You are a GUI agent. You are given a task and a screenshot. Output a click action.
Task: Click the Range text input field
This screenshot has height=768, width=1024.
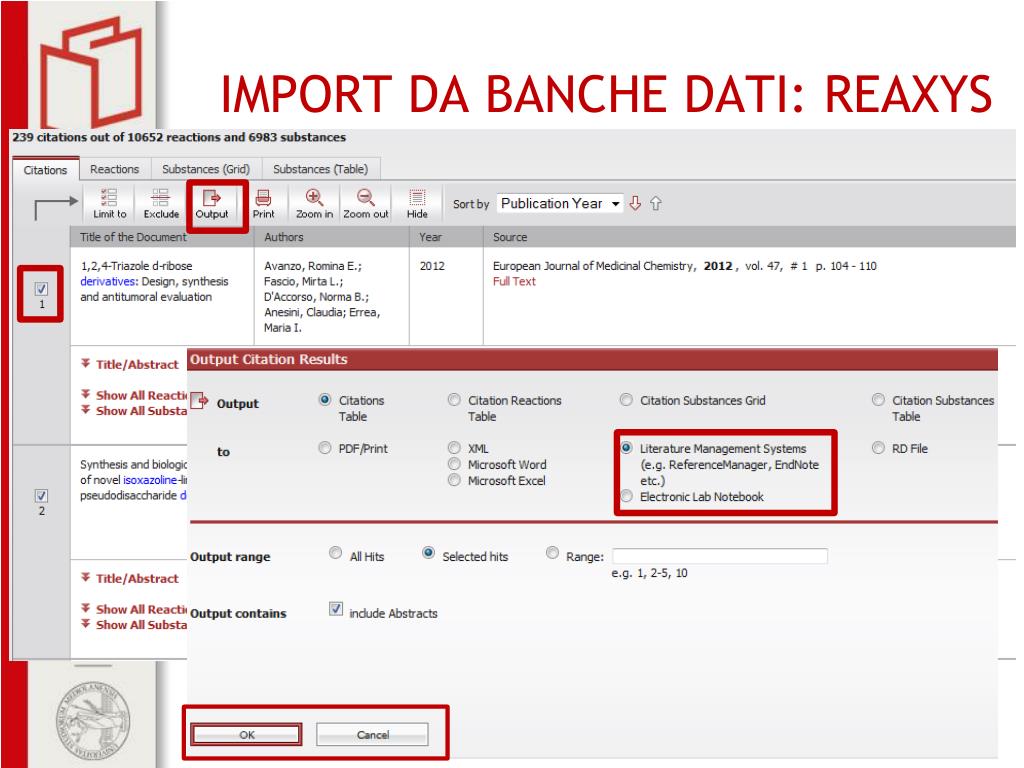(720, 556)
